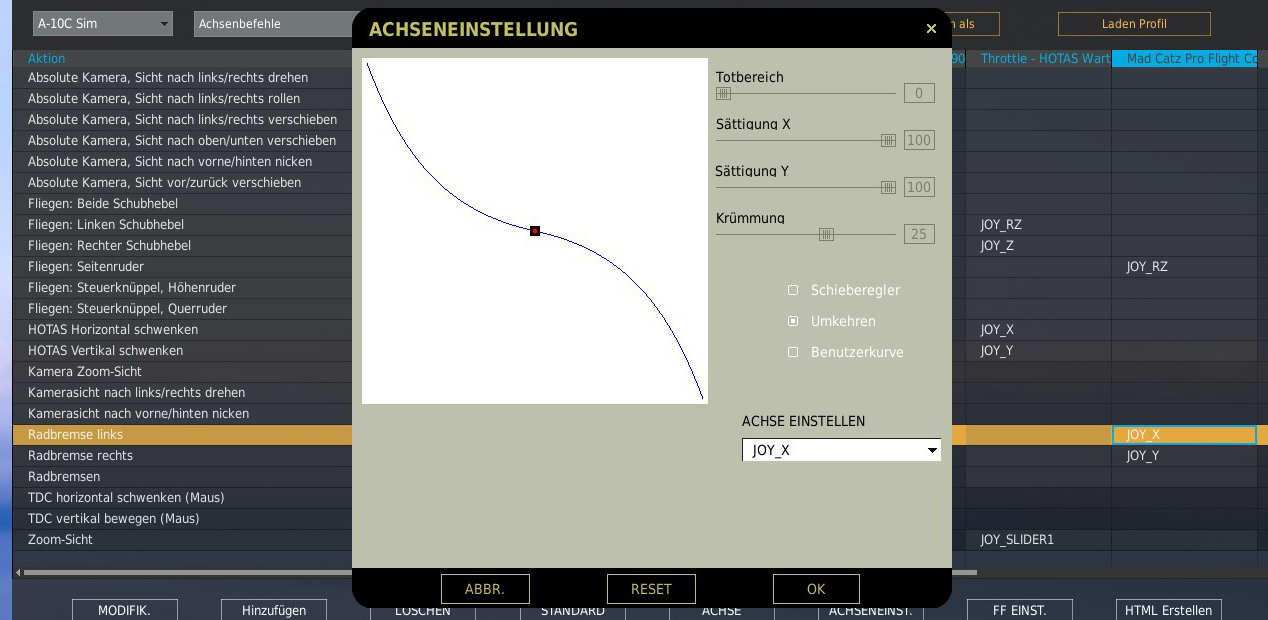Click the Totbereich value field
Image resolution: width=1268 pixels, height=620 pixels.
[x=918, y=93]
